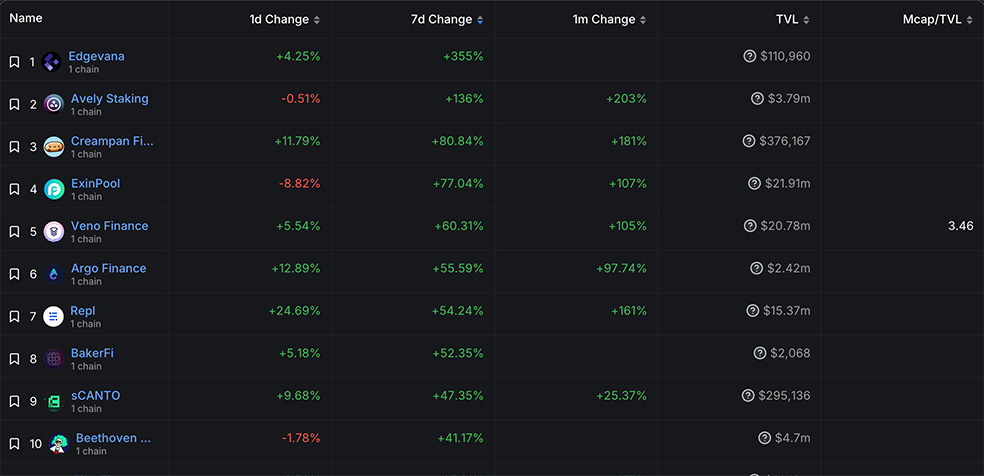Image resolution: width=984 pixels, height=476 pixels.
Task: Bookmark the Veno Finance row
Action: tap(15, 231)
